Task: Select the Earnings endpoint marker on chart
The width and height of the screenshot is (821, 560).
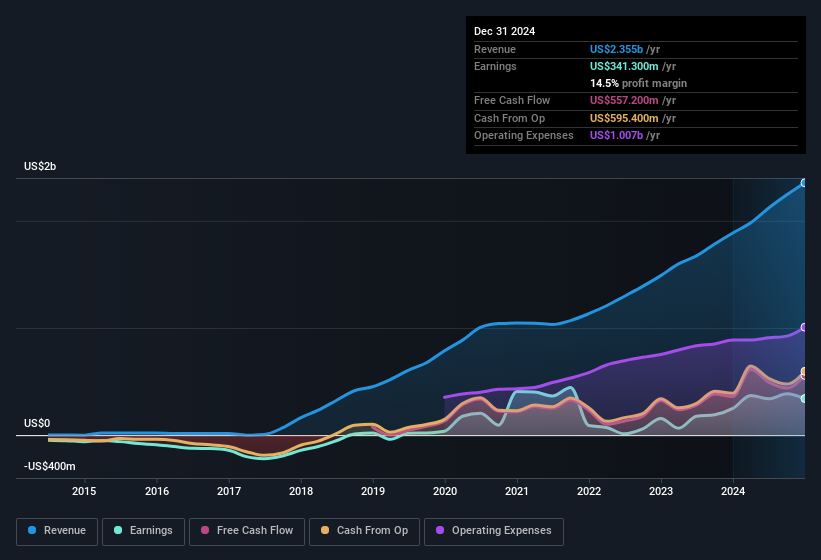Action: [804, 399]
